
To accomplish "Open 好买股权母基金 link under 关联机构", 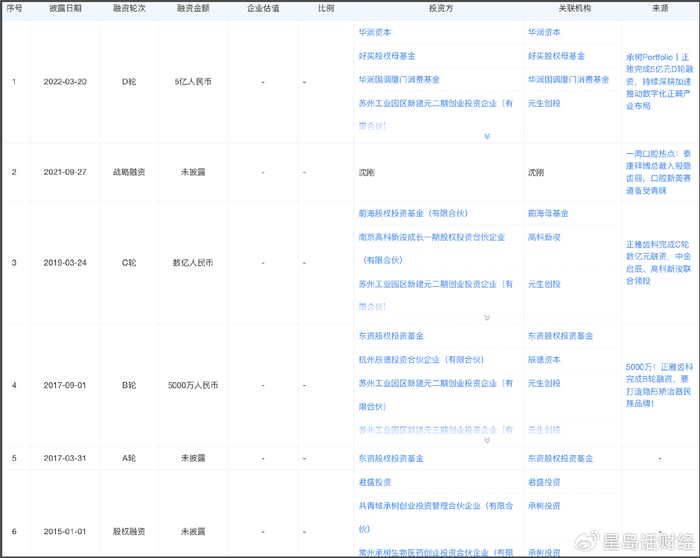I will click(x=556, y=56).
